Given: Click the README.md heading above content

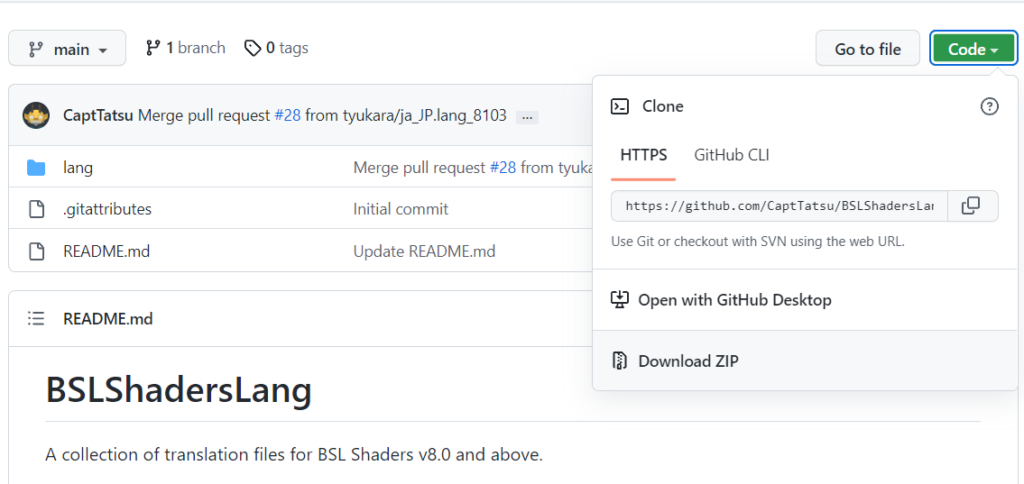Looking at the screenshot, I should (108, 319).
